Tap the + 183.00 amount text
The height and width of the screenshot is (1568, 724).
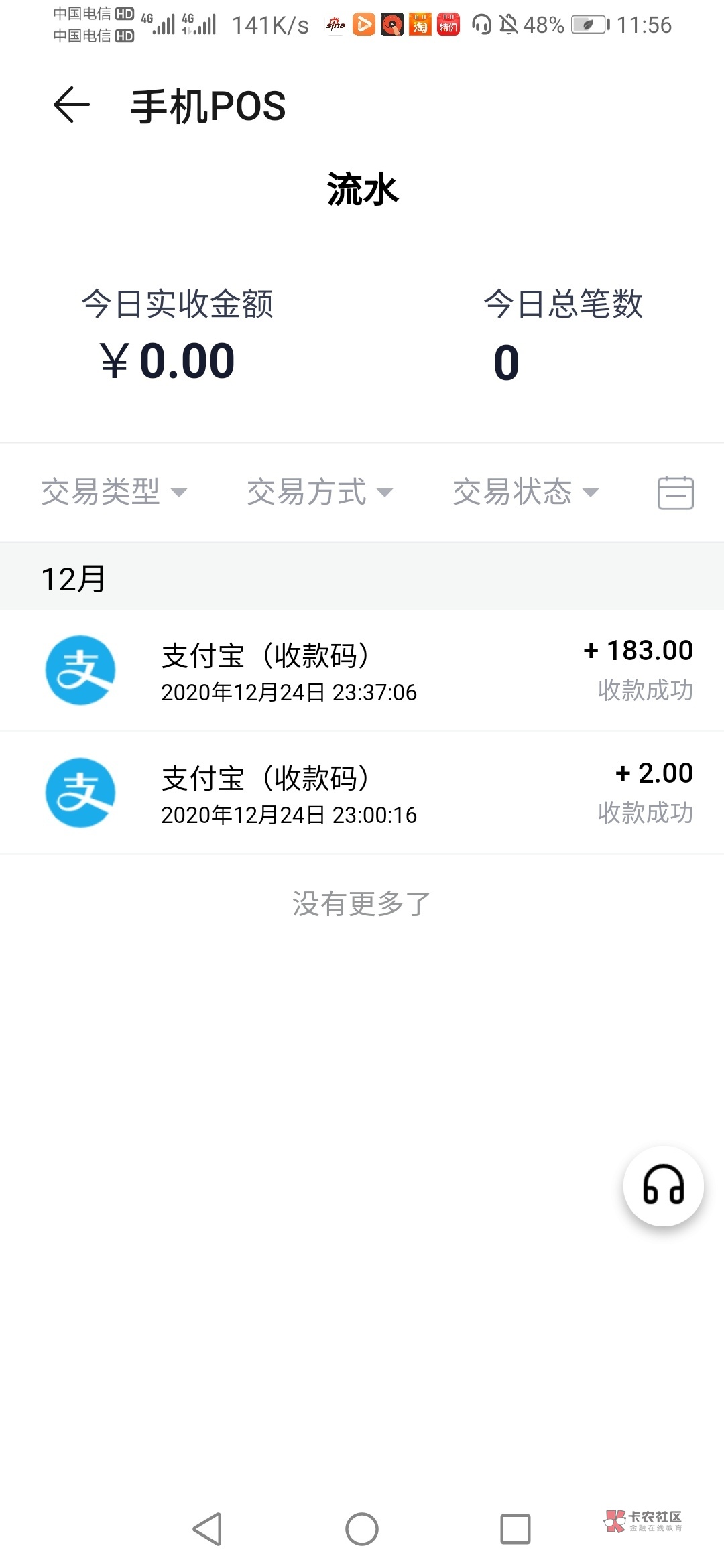(638, 651)
